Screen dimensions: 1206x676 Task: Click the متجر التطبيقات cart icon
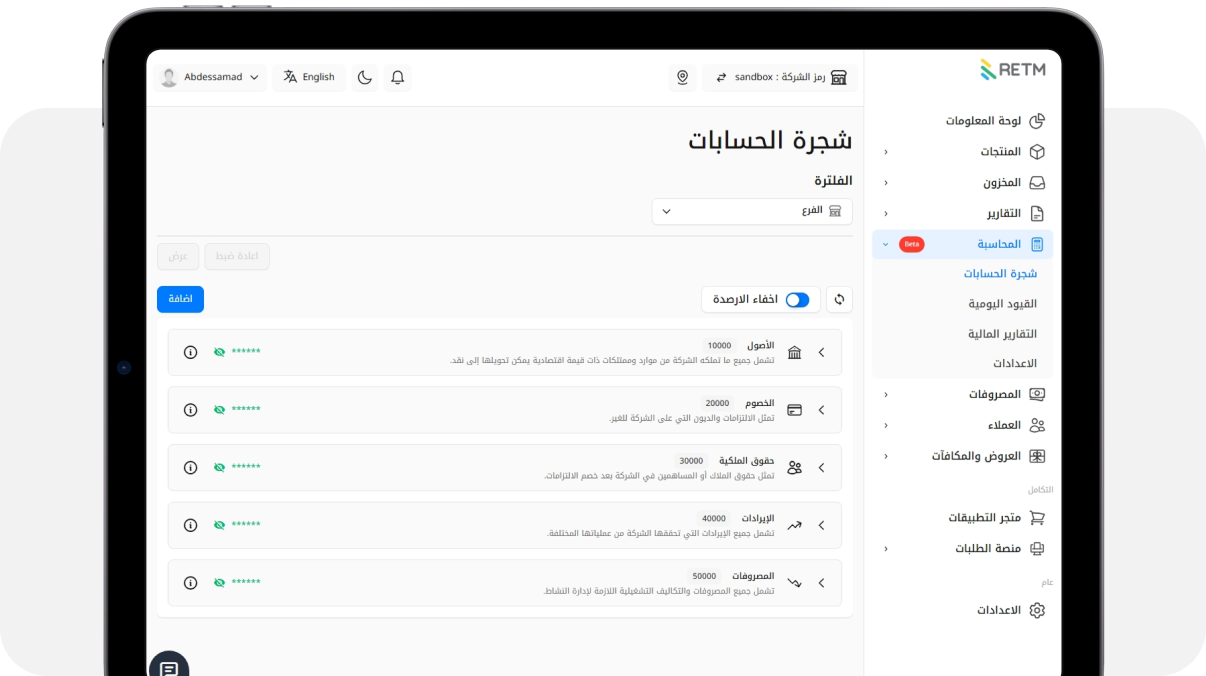[x=1037, y=518]
